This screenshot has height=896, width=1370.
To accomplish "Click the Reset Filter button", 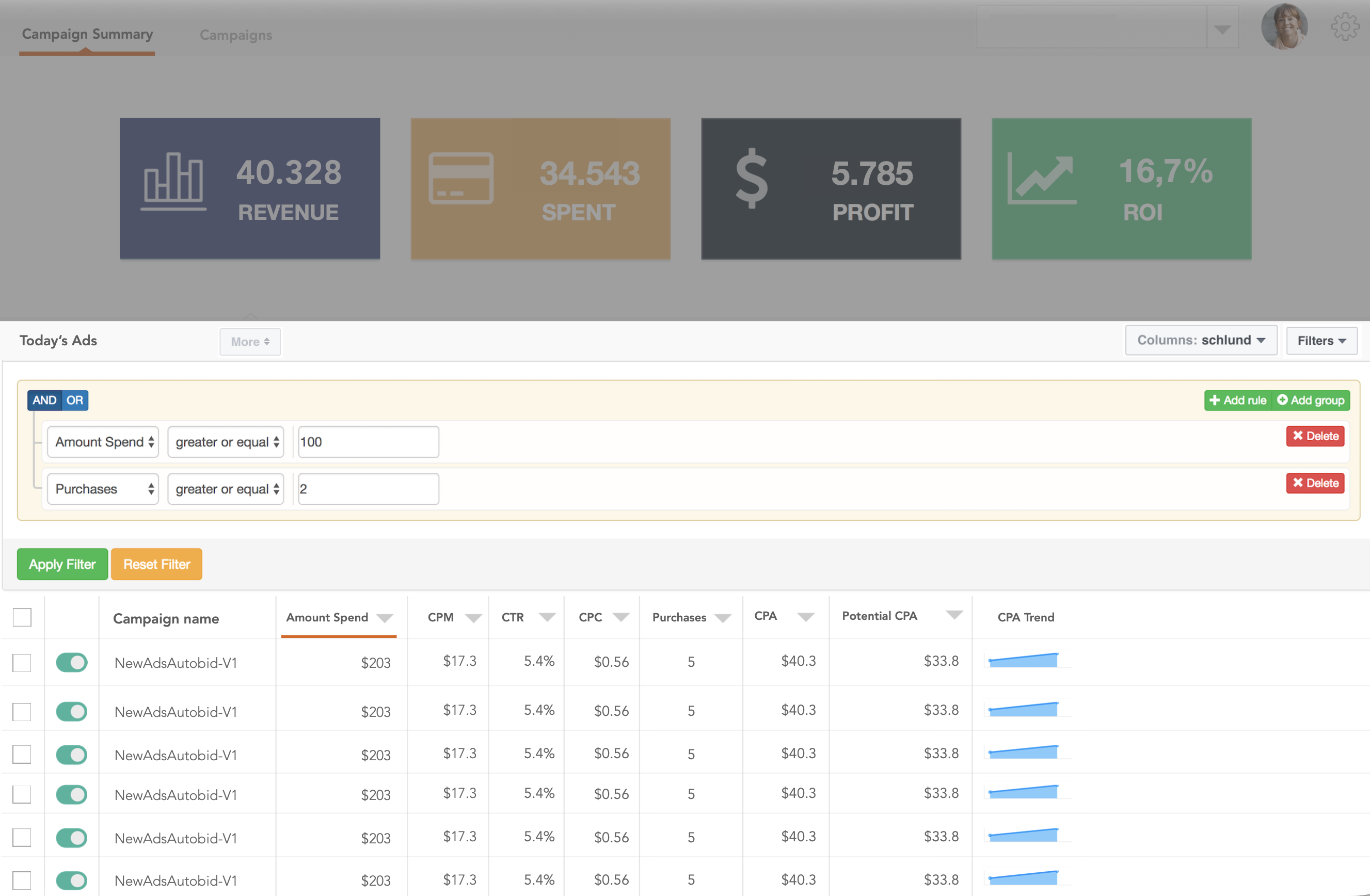I will click(x=156, y=564).
